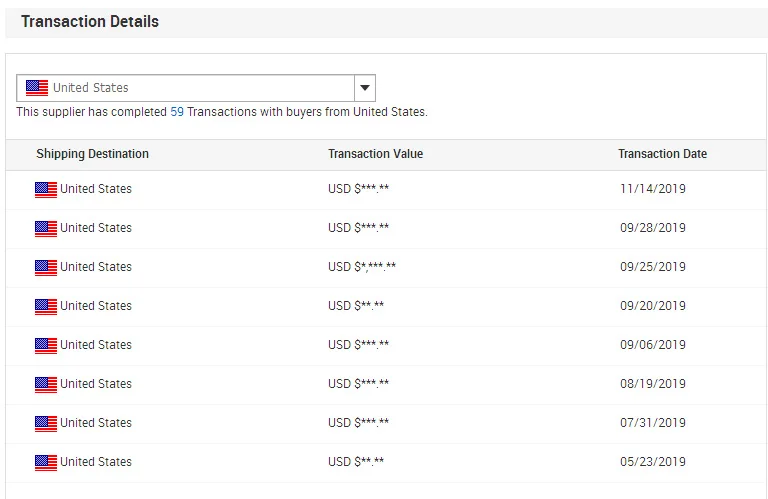Screen dimensions: 768x499
Task: Click the US flag in the 09/06/2019 row
Action: click(46, 346)
